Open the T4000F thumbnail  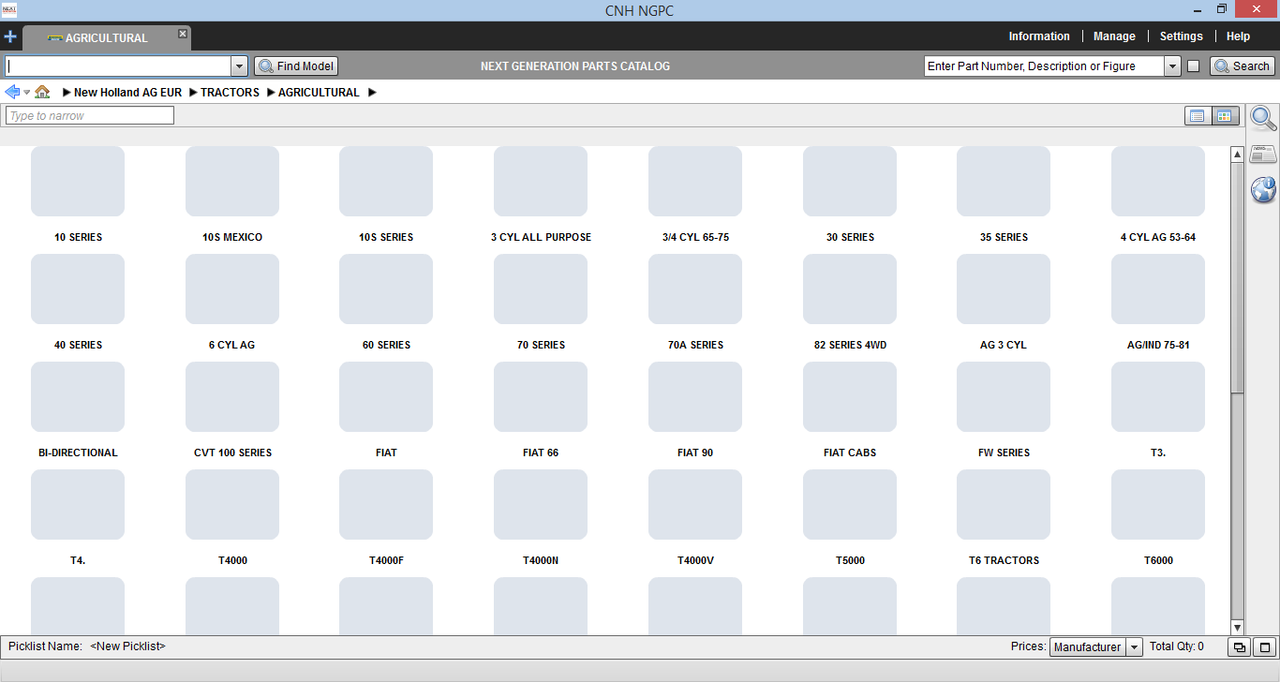pyautogui.click(x=386, y=505)
